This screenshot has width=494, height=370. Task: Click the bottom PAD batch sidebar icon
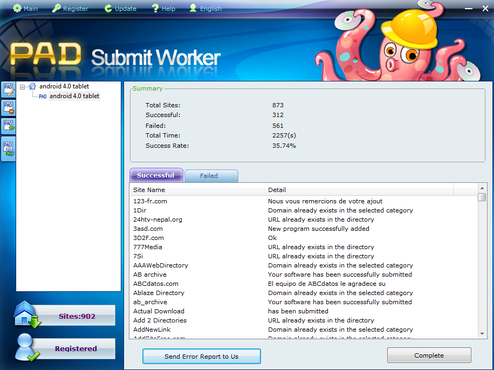click(8, 149)
